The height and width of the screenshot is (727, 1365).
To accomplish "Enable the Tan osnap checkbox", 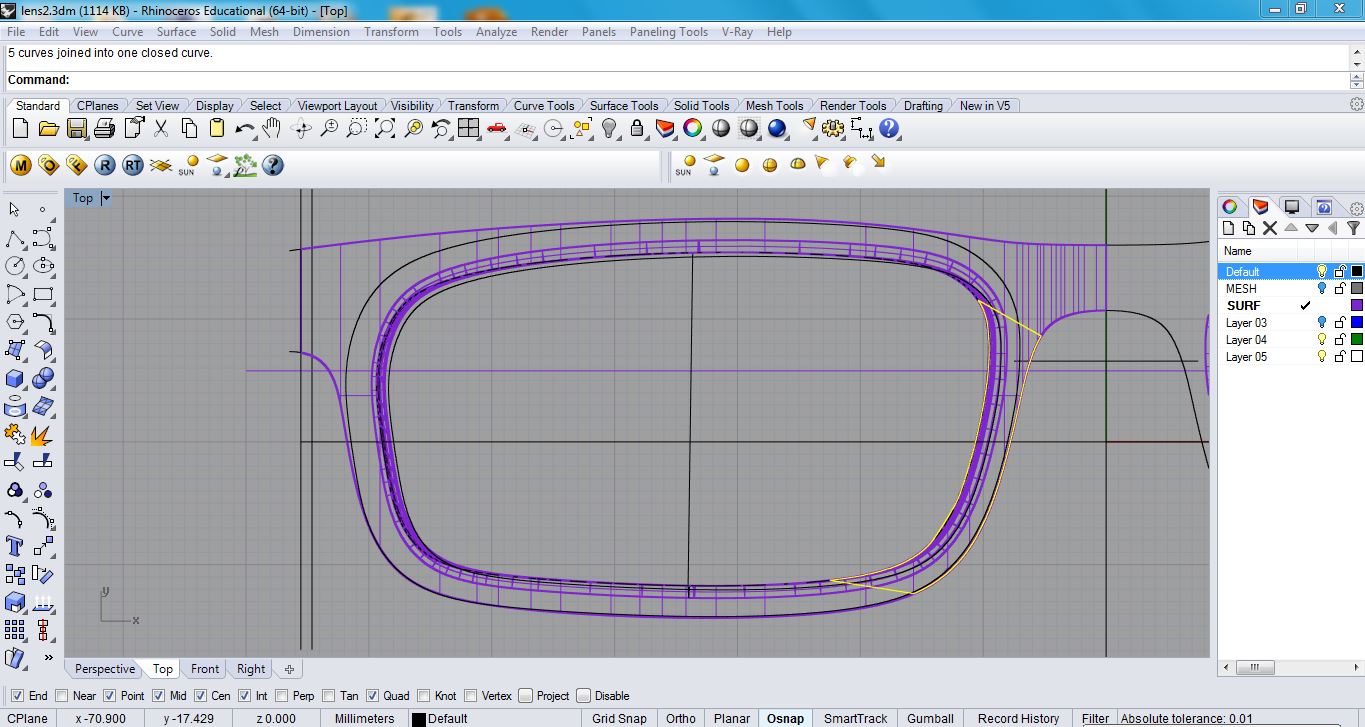I will tap(328, 696).
